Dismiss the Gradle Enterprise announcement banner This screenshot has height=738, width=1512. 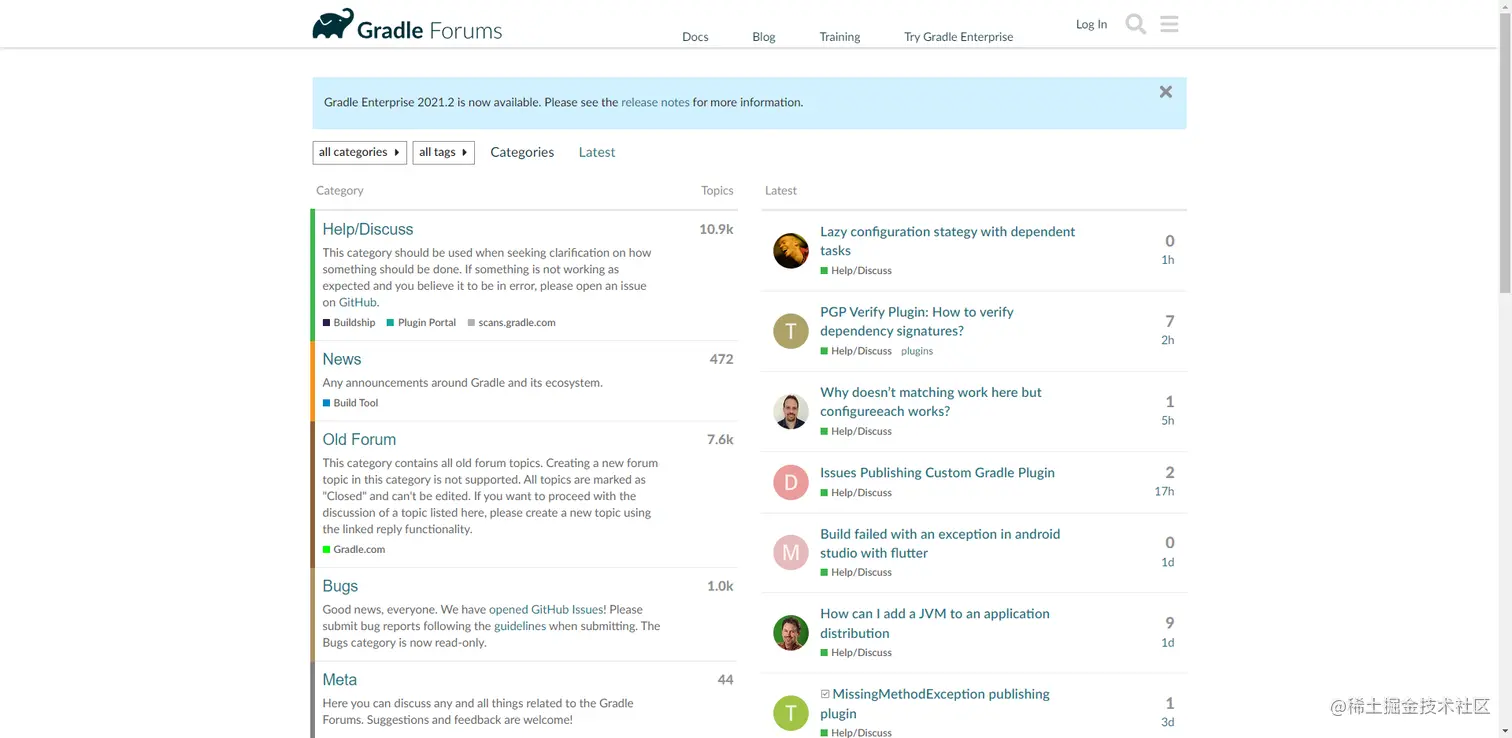pos(1165,92)
